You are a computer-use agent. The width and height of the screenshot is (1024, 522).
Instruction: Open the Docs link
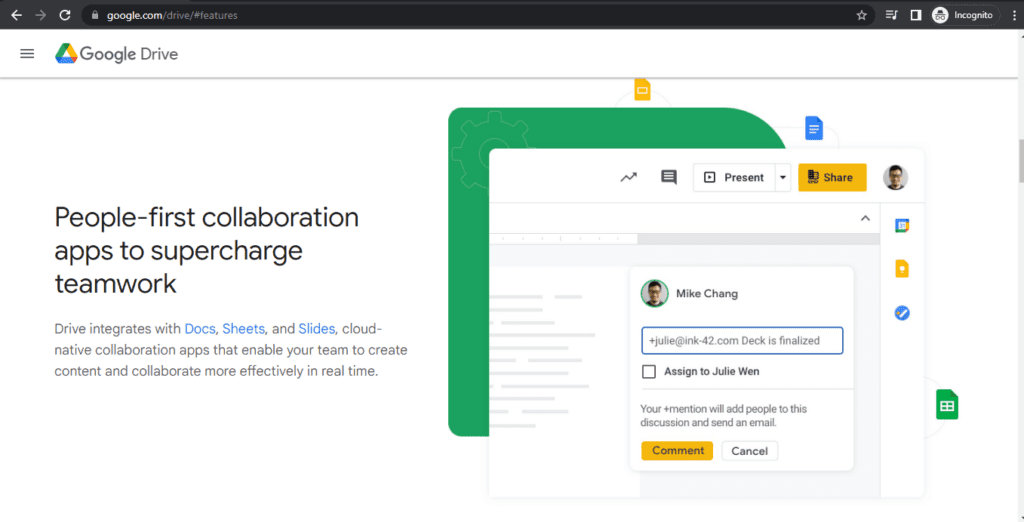[200, 329]
